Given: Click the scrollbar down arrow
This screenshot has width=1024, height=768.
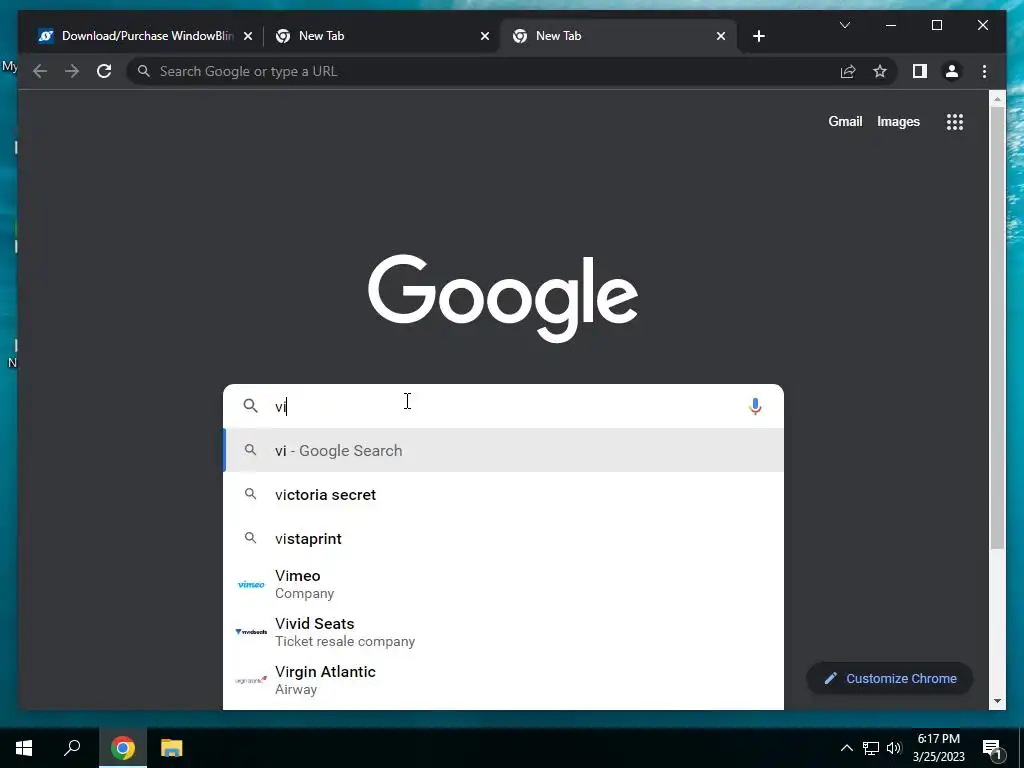Looking at the screenshot, I should click(997, 701).
